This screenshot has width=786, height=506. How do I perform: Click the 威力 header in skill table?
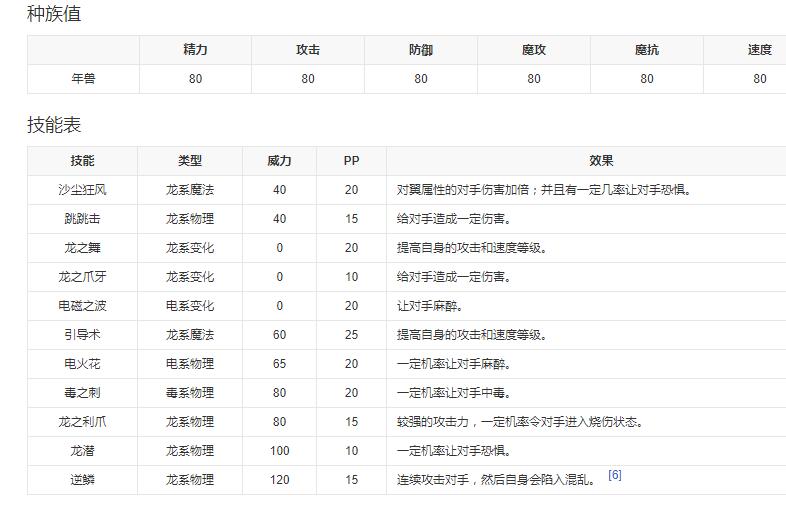coord(280,161)
